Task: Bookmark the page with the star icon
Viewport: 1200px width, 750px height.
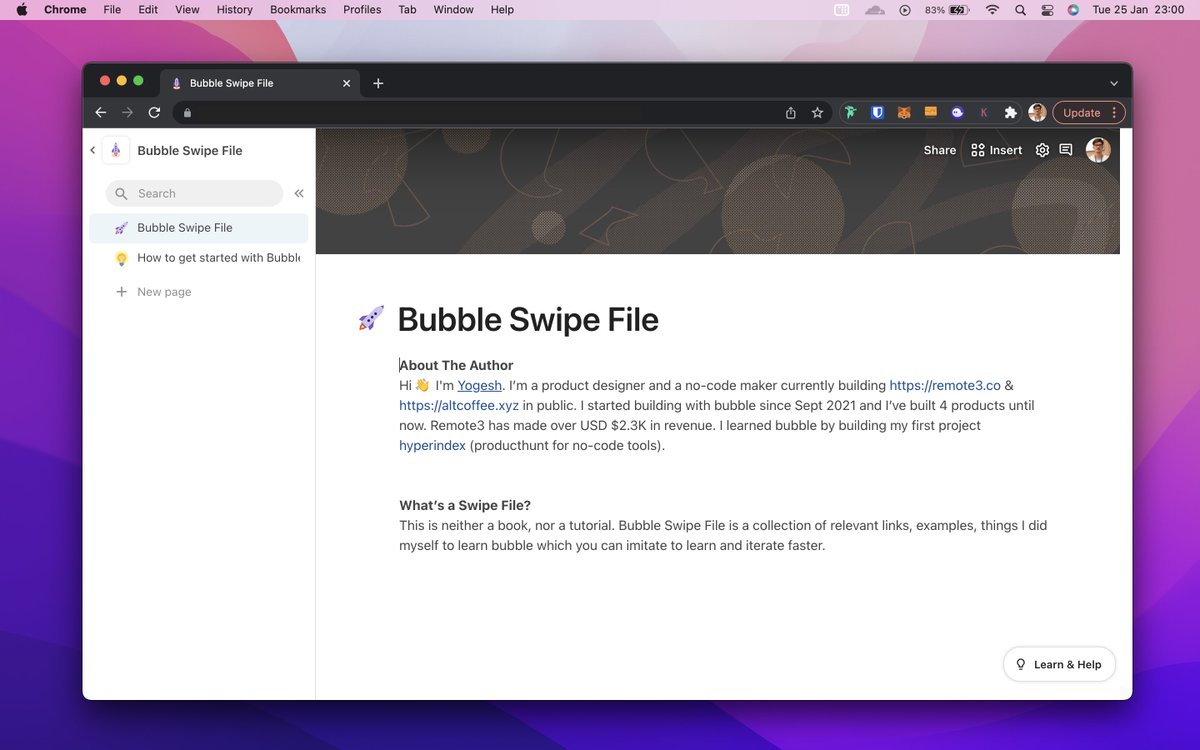Action: [817, 113]
